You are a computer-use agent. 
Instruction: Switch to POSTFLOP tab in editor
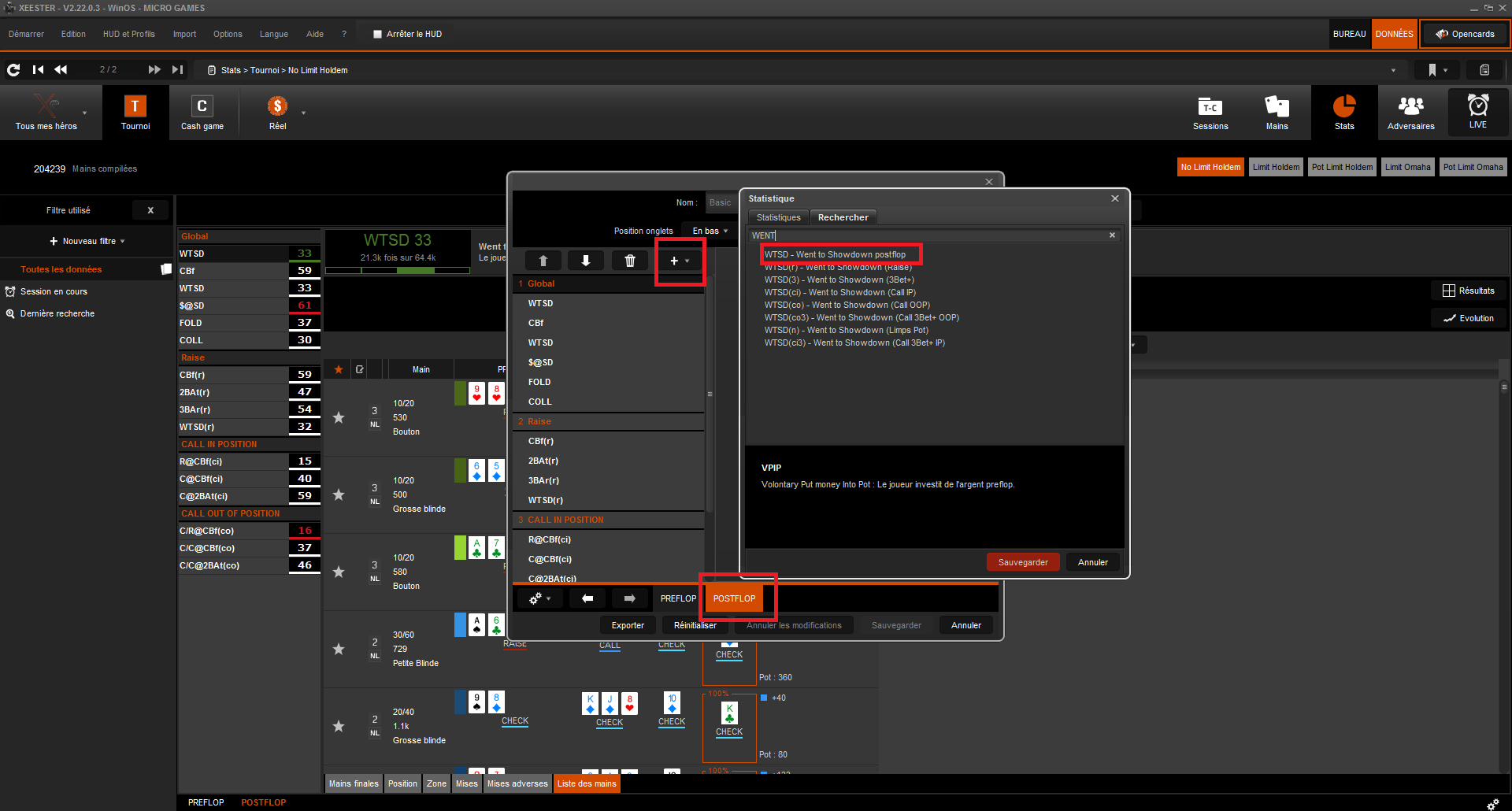click(x=734, y=598)
